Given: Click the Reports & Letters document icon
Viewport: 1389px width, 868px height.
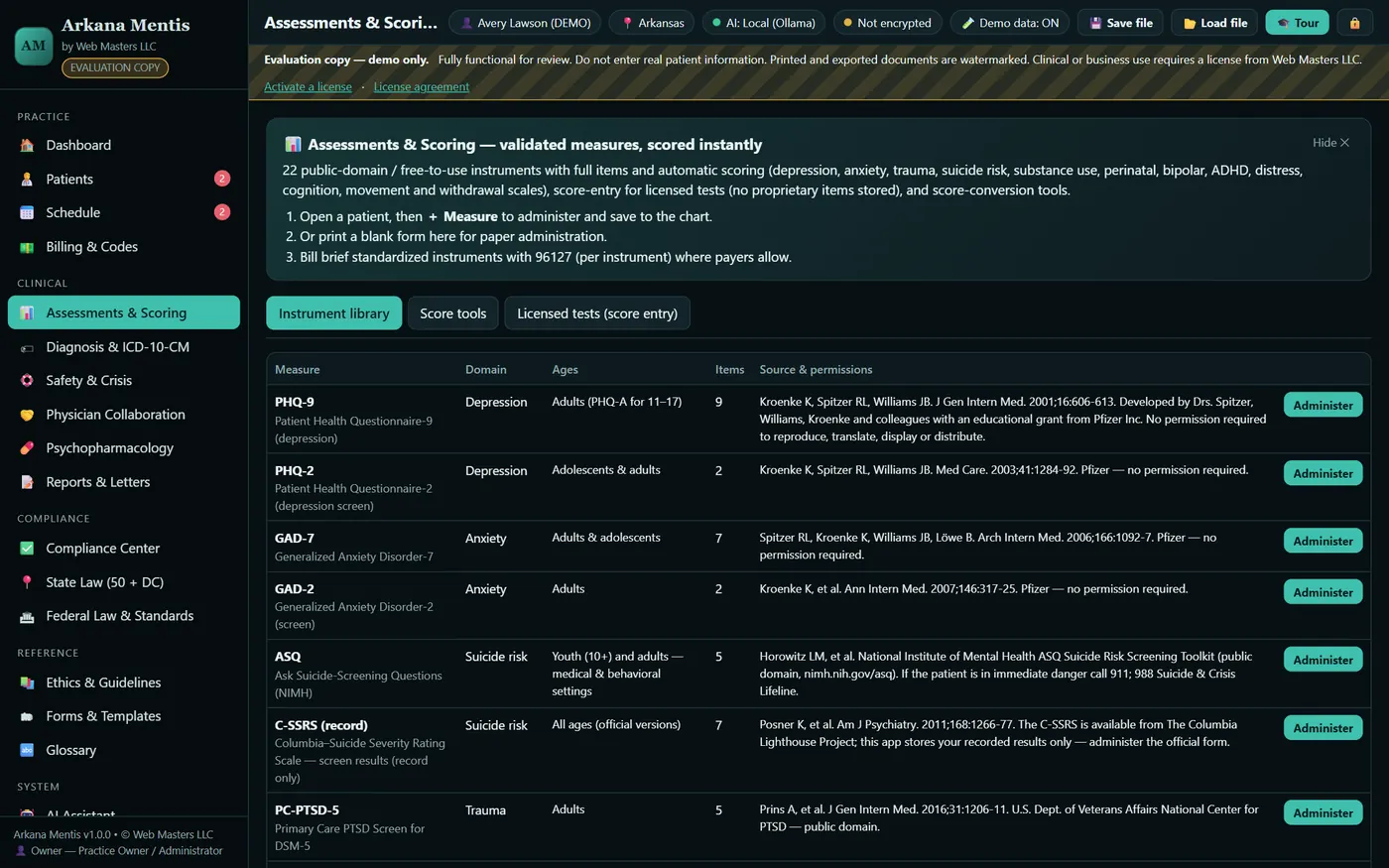Looking at the screenshot, I should pyautogui.click(x=27, y=482).
